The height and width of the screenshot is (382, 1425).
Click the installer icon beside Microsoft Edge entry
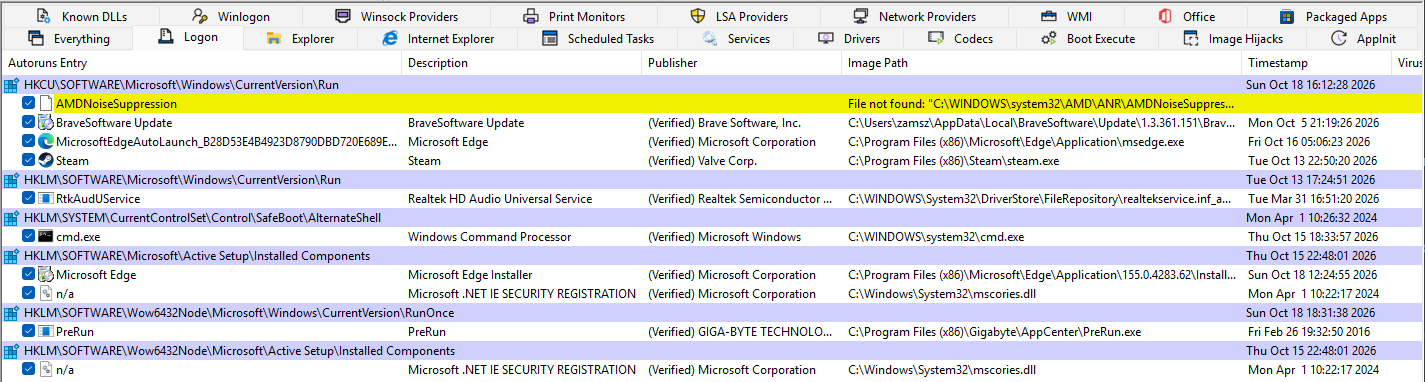pyautogui.click(x=46, y=275)
